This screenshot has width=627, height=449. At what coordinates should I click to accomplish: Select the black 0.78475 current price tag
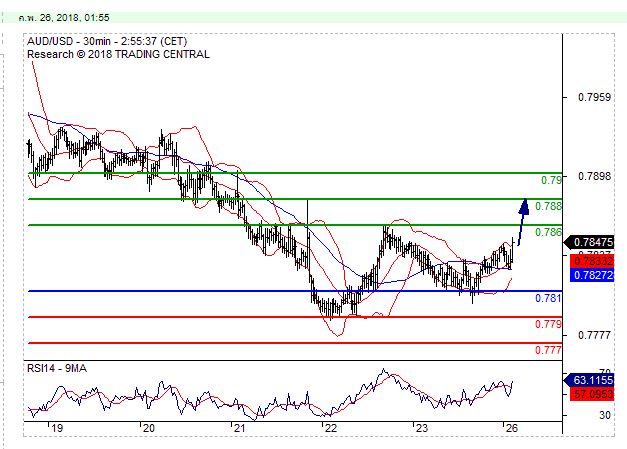tap(589, 242)
